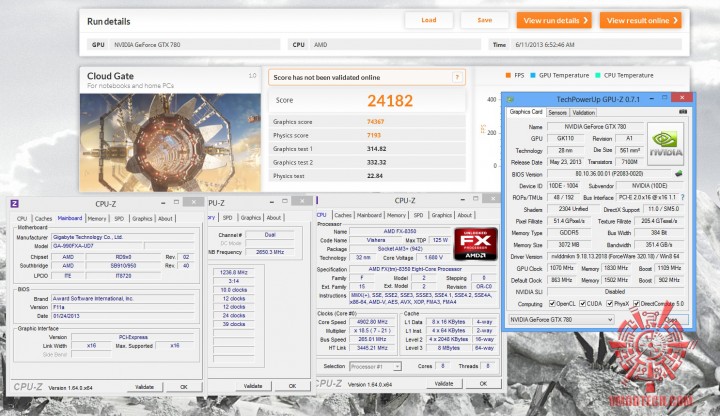Viewport: 720px width, 416px height.
Task: Click the AMD FX processor logo
Action: click(476, 244)
